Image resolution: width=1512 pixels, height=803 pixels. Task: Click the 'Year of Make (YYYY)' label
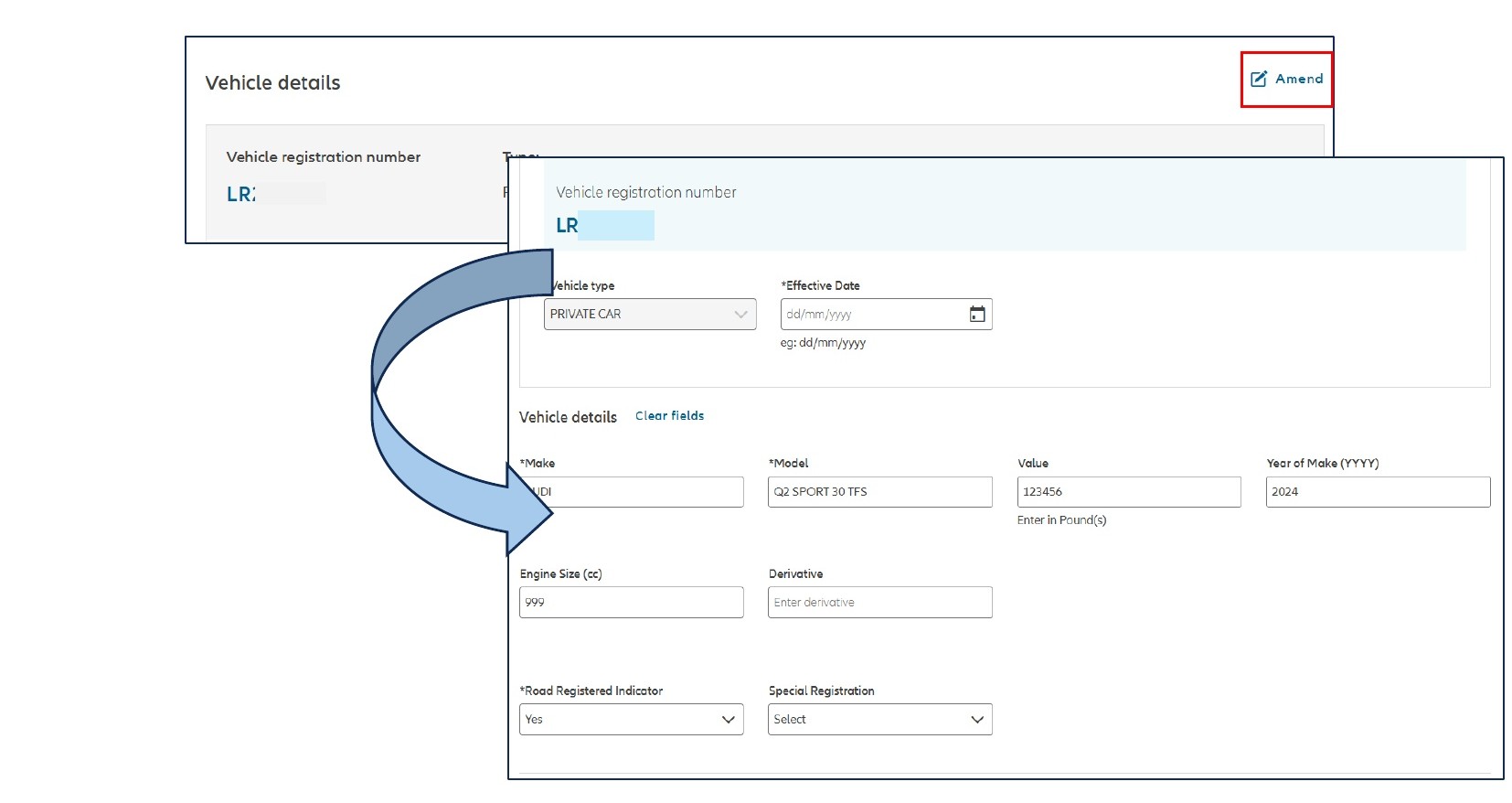point(1323,463)
